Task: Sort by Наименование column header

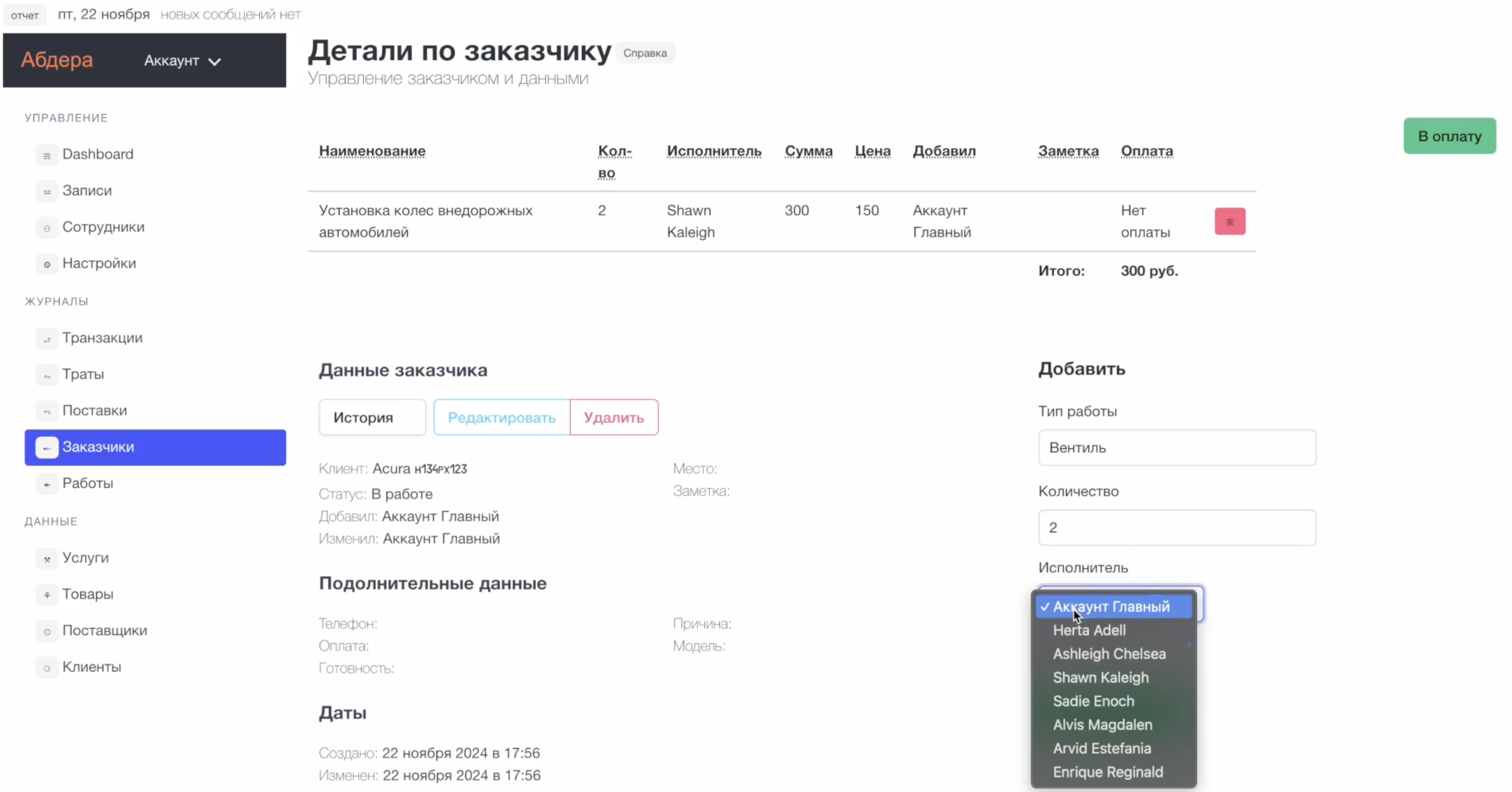Action: pyautogui.click(x=372, y=151)
